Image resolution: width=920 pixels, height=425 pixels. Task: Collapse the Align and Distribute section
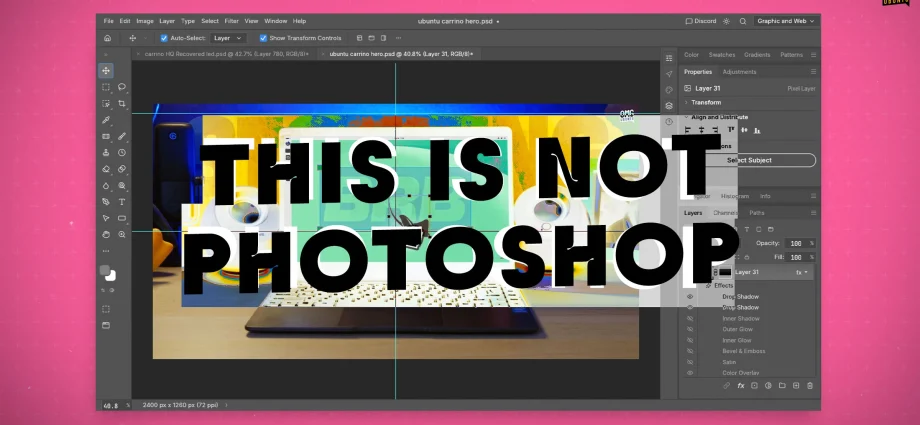coord(686,117)
